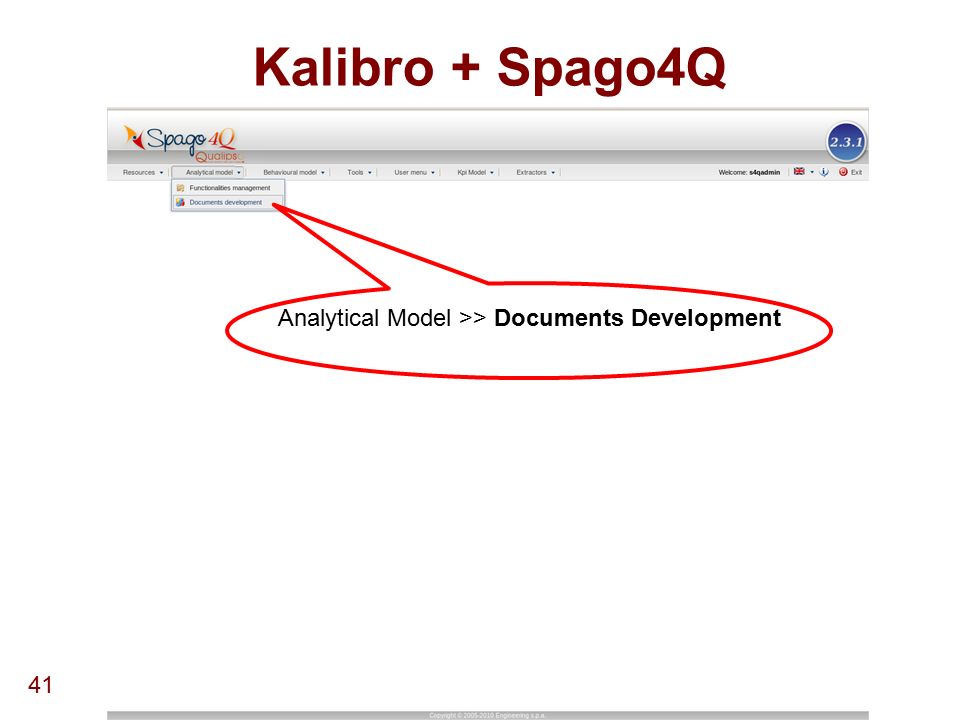Click the Spago4Q logo
Viewport: 960px width, 720px height.
(x=182, y=144)
